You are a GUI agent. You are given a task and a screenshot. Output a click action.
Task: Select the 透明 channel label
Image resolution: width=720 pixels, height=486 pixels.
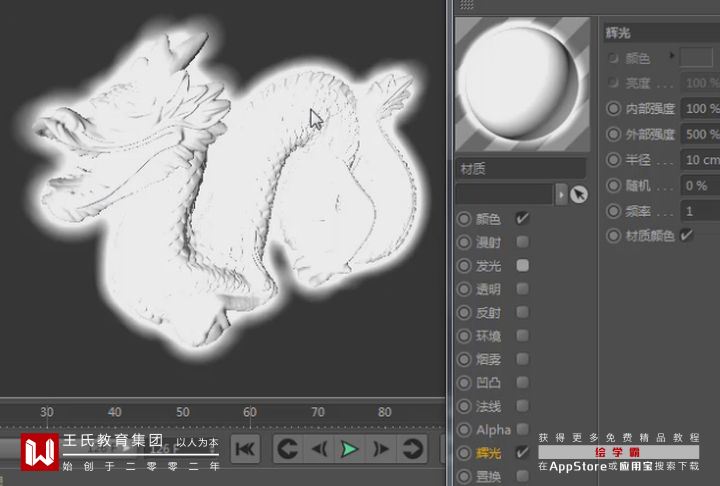tap(488, 289)
